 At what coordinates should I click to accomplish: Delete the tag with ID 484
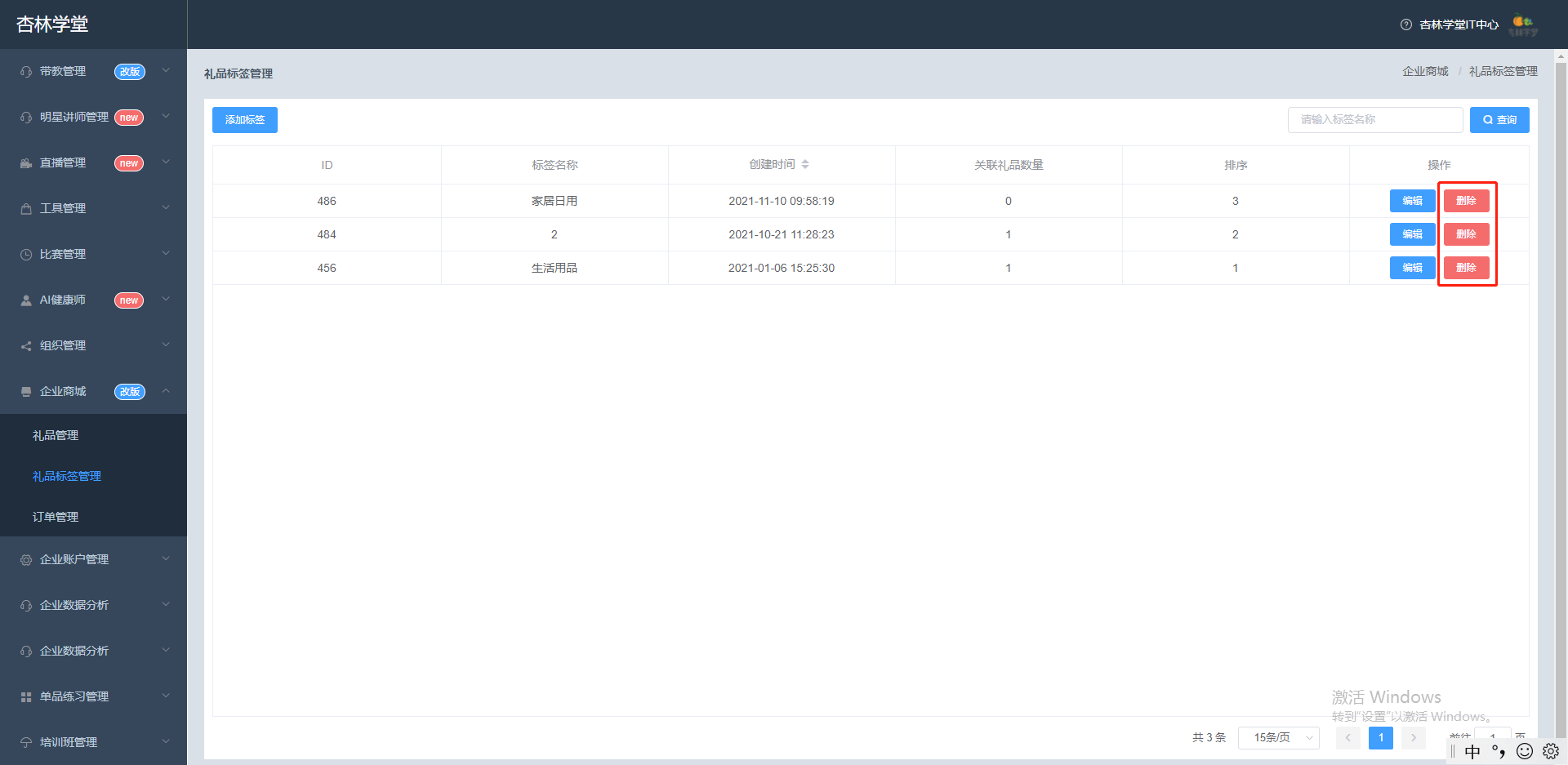[x=1466, y=234]
